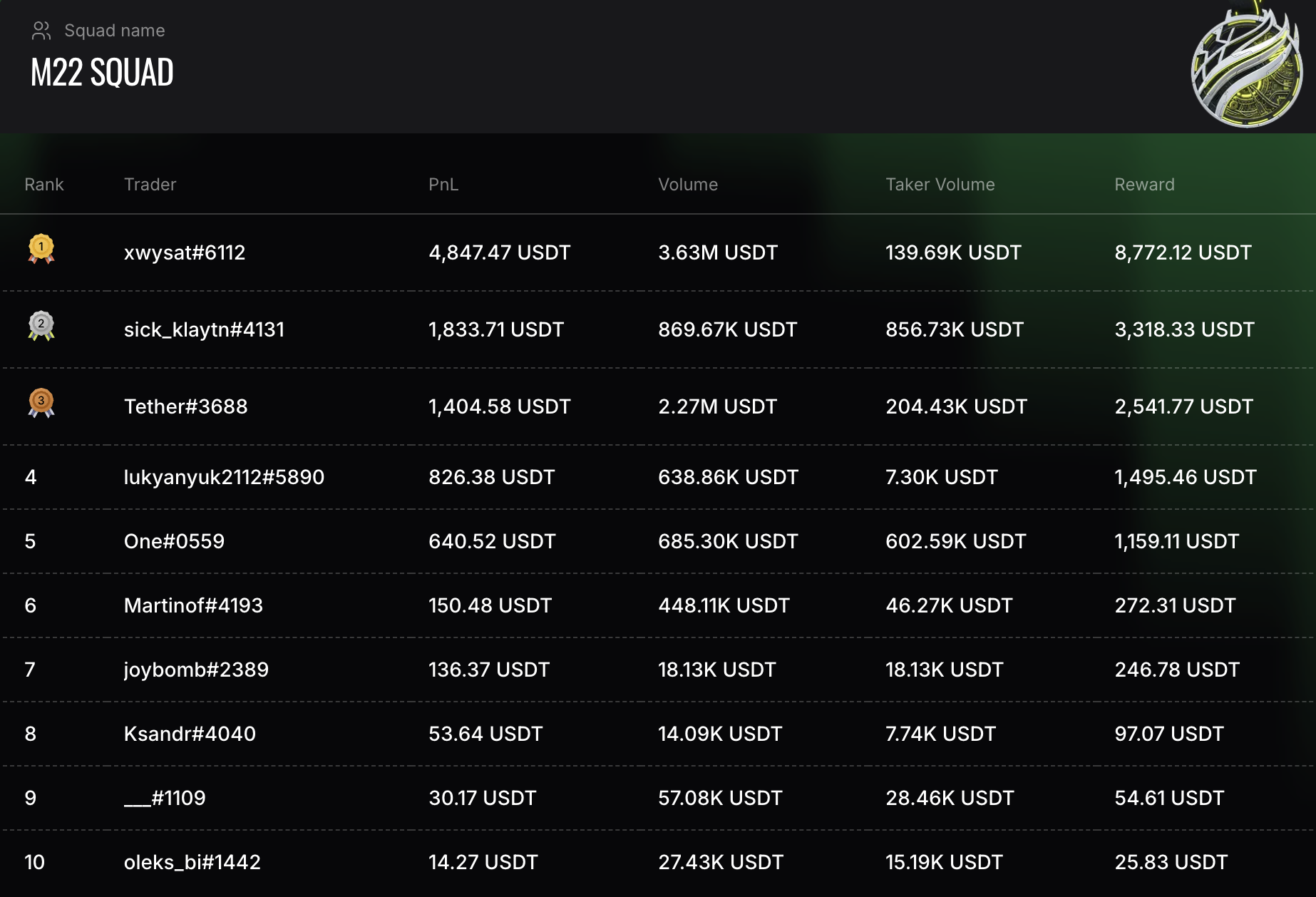Open trader xwysat#6112 profile
The height and width of the screenshot is (897, 1316).
point(185,252)
